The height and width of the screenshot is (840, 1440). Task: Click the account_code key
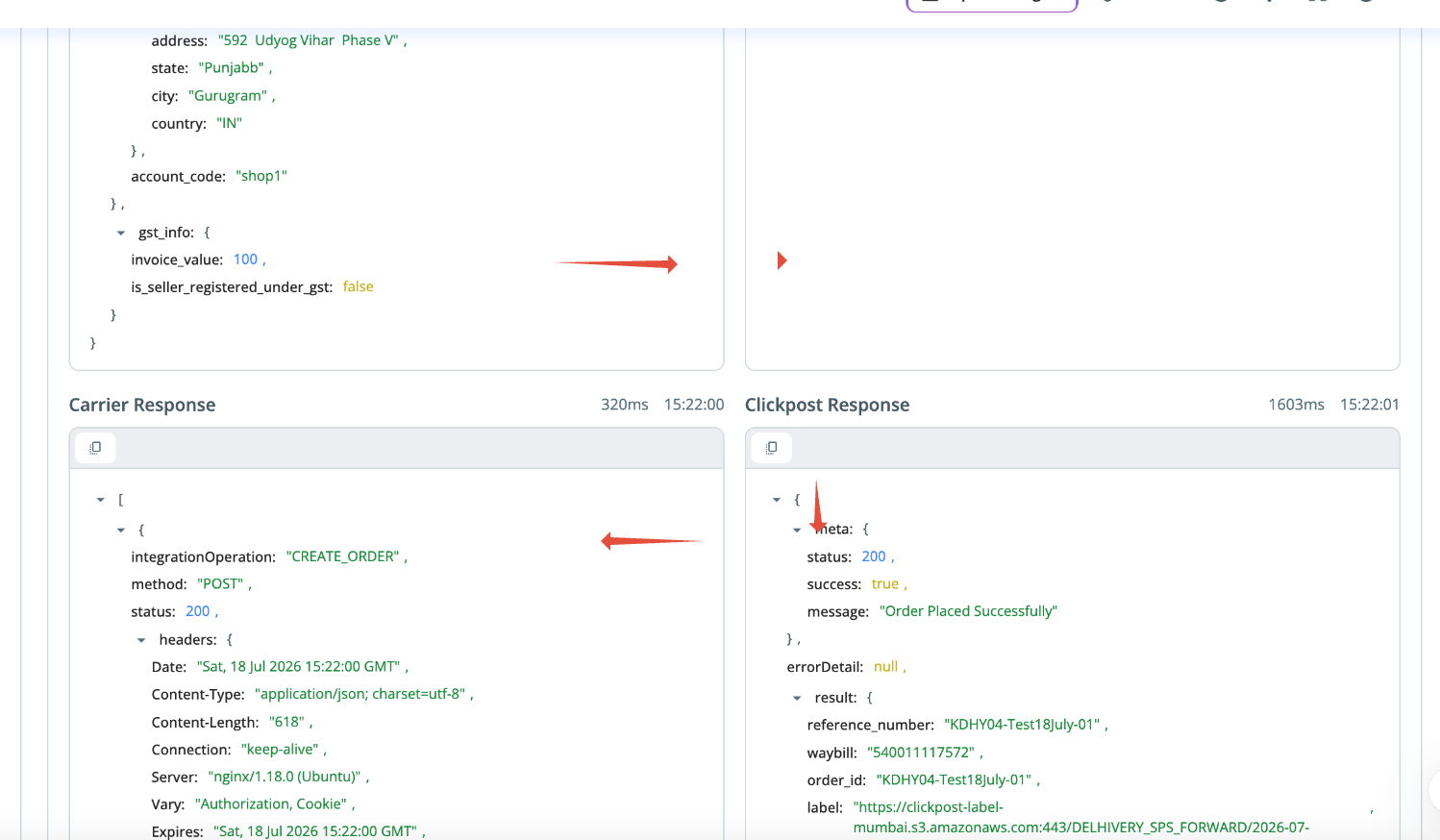tap(178, 177)
